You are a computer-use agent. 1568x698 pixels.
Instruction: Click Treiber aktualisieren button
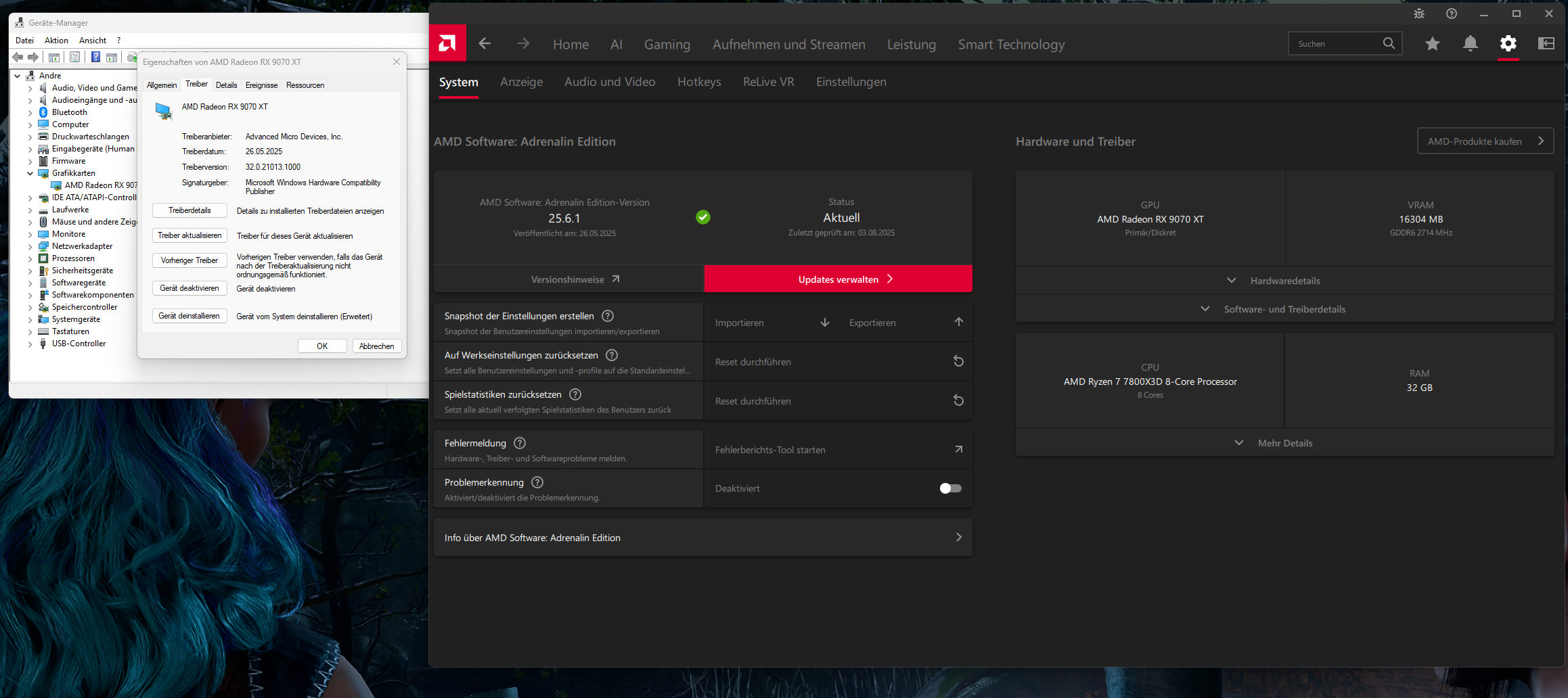click(x=189, y=235)
